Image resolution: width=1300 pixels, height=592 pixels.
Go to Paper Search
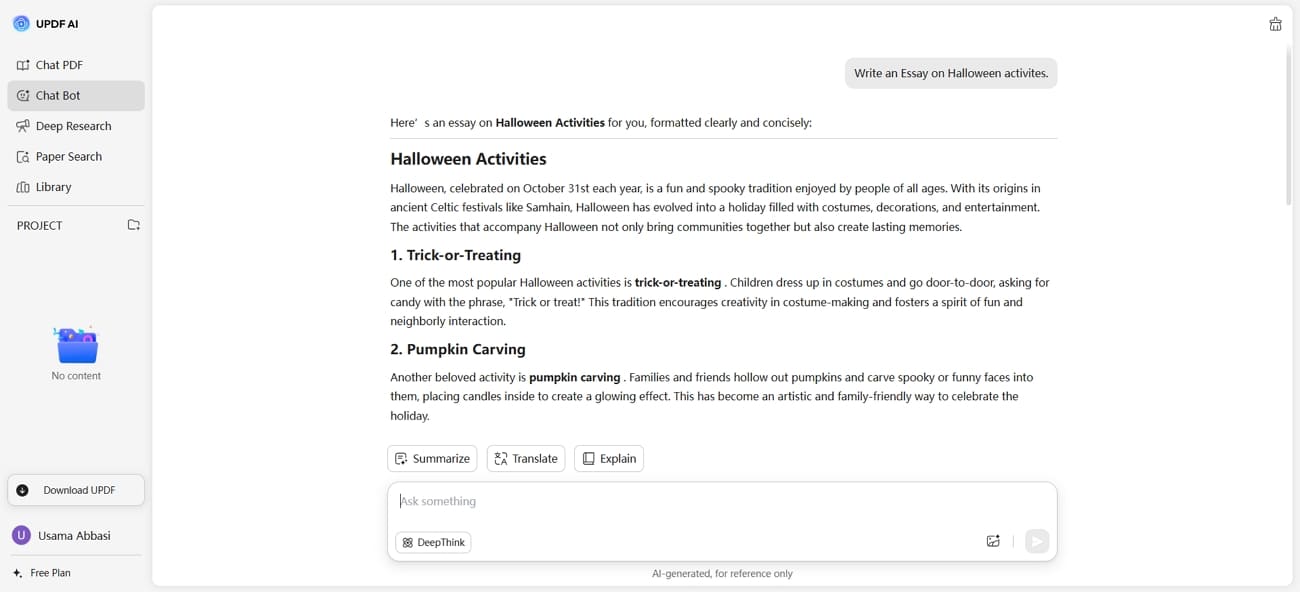coord(68,157)
